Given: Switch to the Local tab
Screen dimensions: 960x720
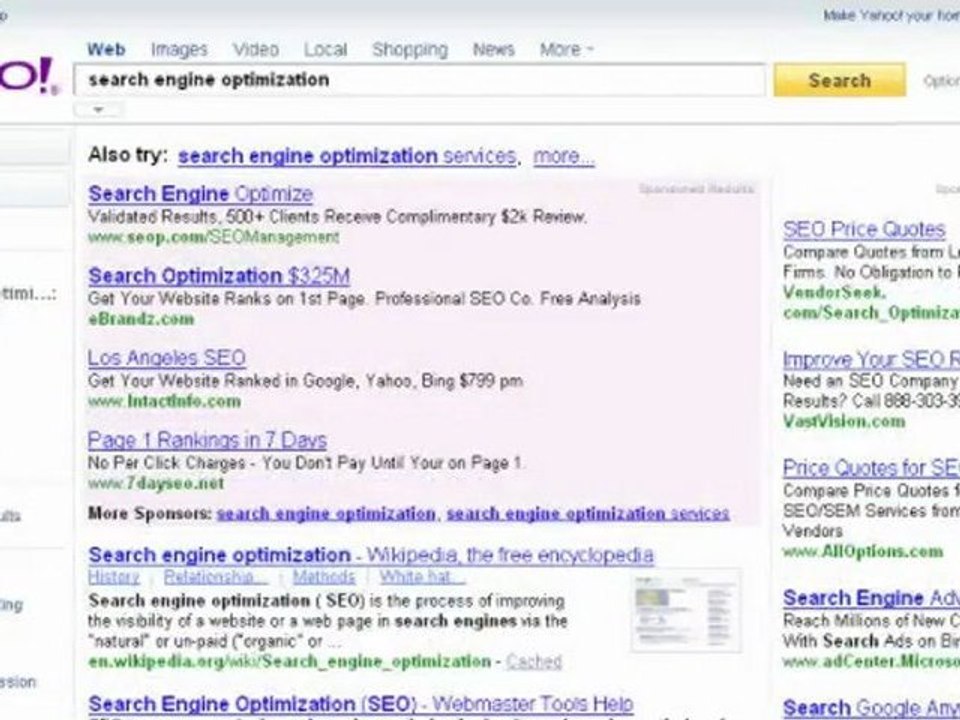Looking at the screenshot, I should [326, 49].
